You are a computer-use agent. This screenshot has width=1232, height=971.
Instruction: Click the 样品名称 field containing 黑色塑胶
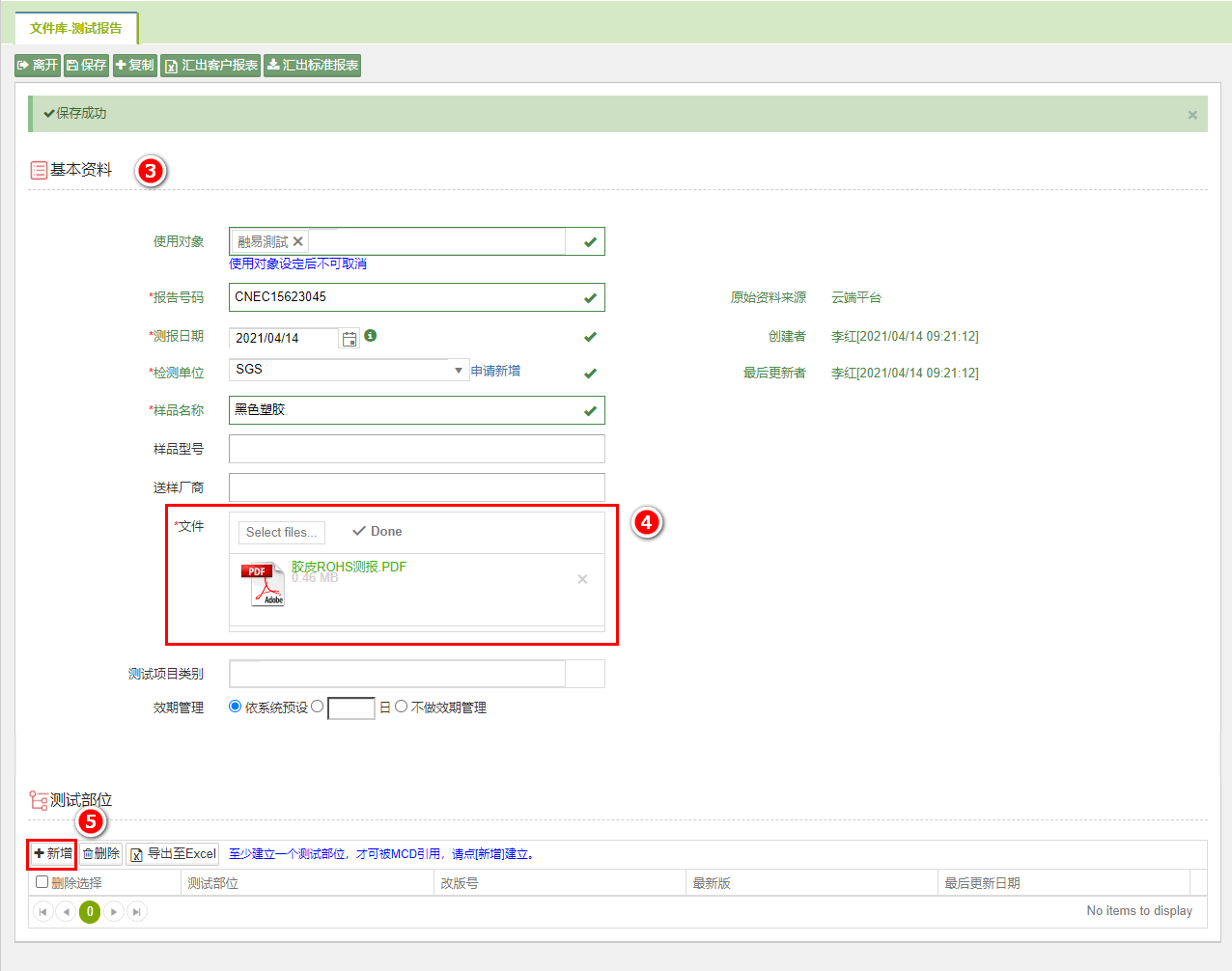click(416, 410)
